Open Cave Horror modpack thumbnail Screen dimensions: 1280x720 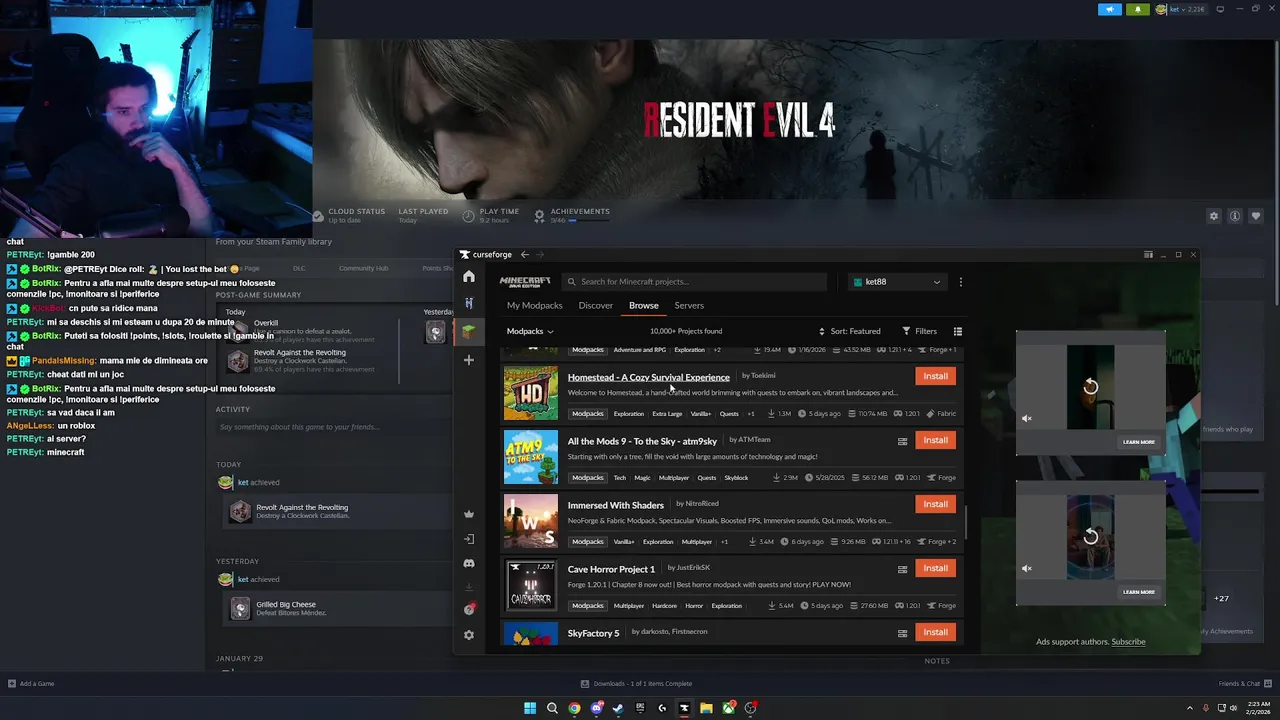[530, 585]
